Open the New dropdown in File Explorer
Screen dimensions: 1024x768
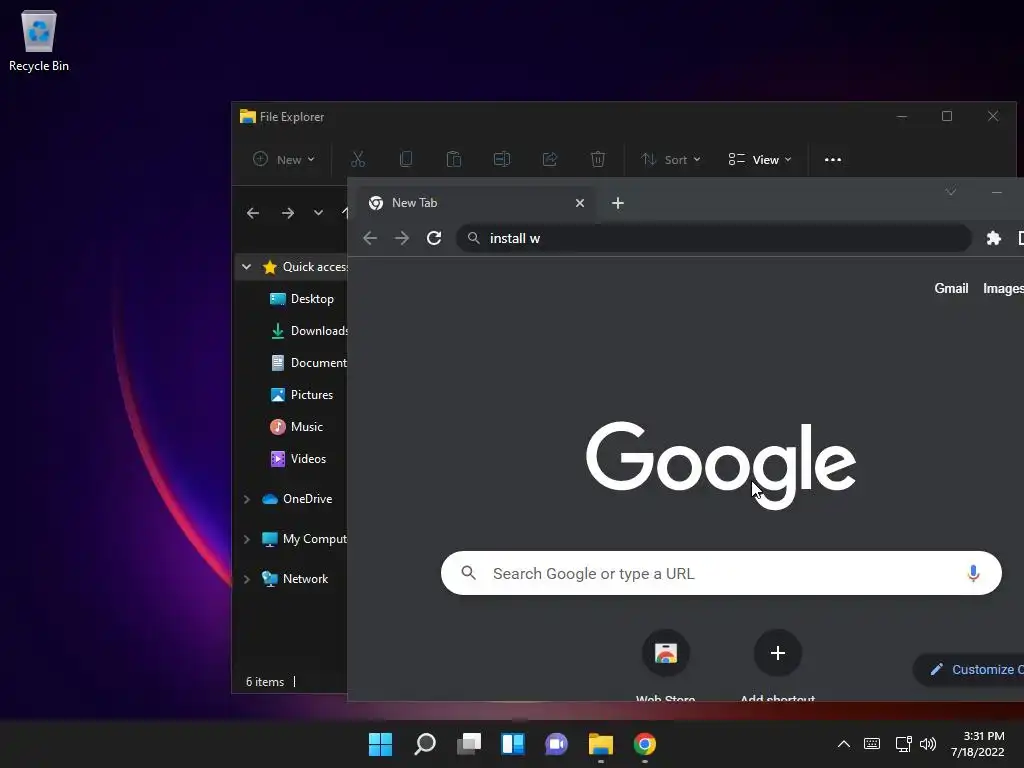point(283,159)
